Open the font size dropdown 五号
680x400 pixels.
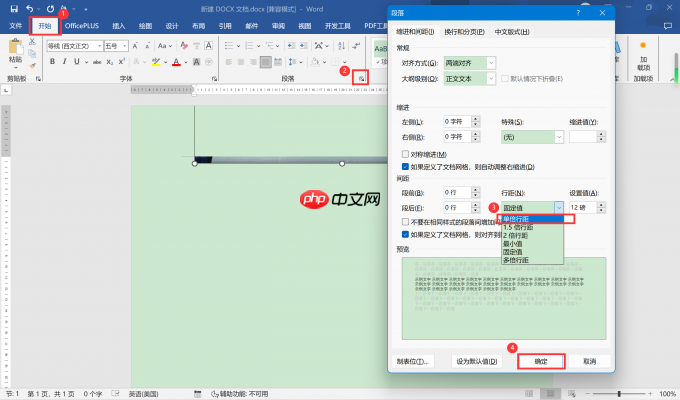tap(124, 46)
